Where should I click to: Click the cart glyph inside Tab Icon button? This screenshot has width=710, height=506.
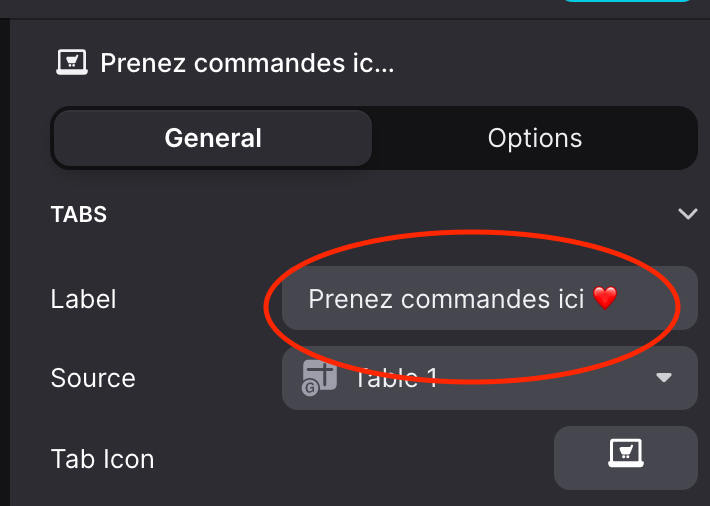pyautogui.click(x=625, y=451)
